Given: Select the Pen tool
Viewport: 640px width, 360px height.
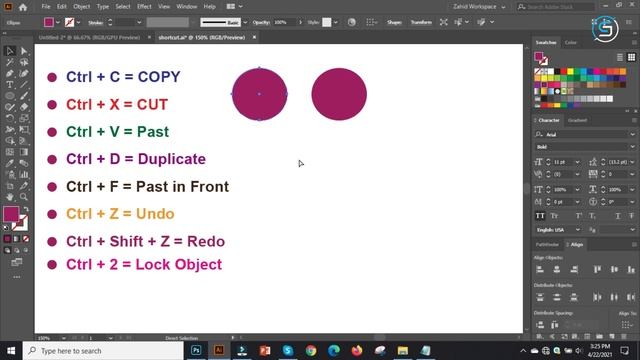Looking at the screenshot, I should tap(10, 74).
